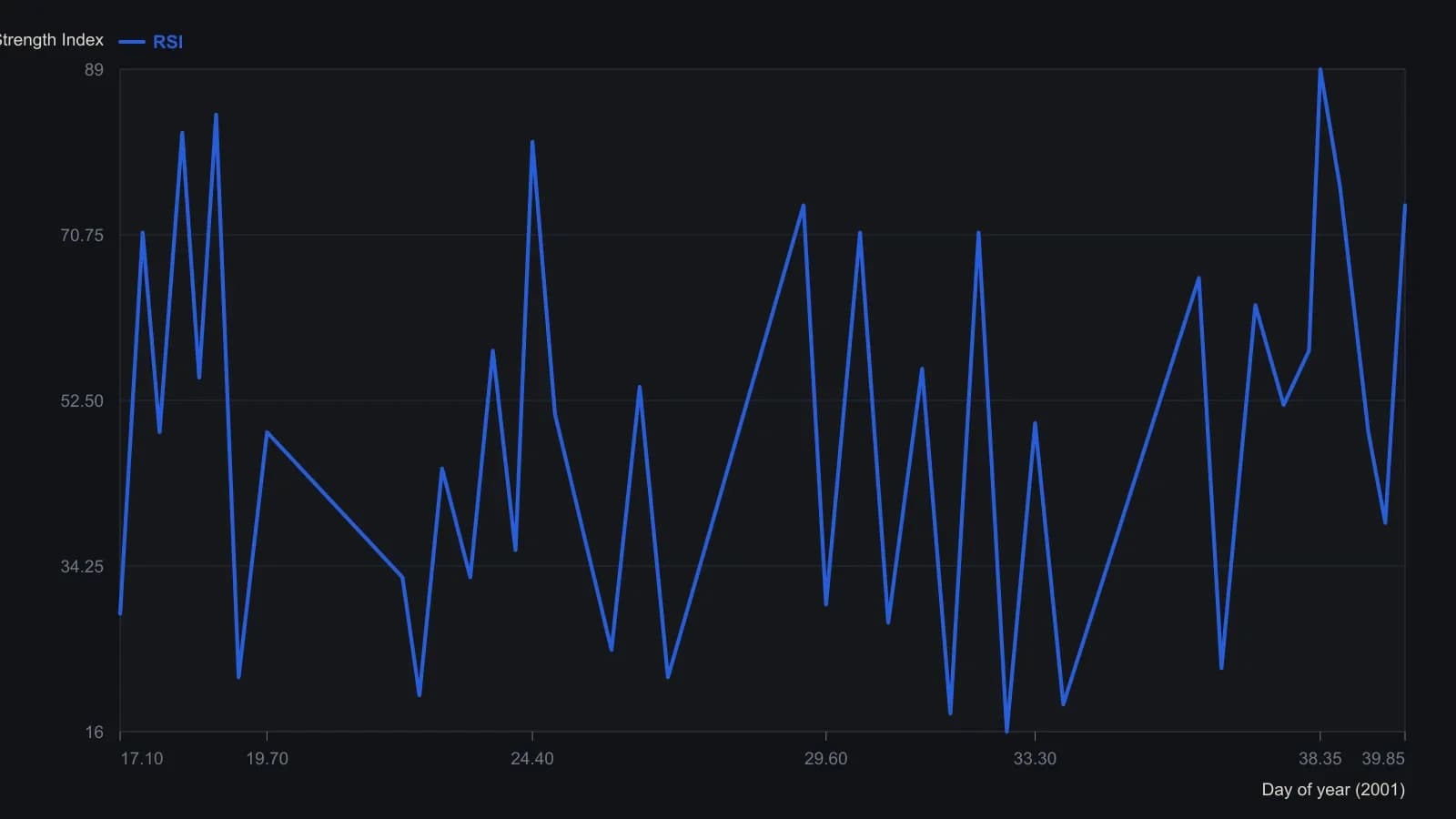Click the X-axis label 38.35
Screen dimensions: 1456x819
pyautogui.click(x=1320, y=759)
